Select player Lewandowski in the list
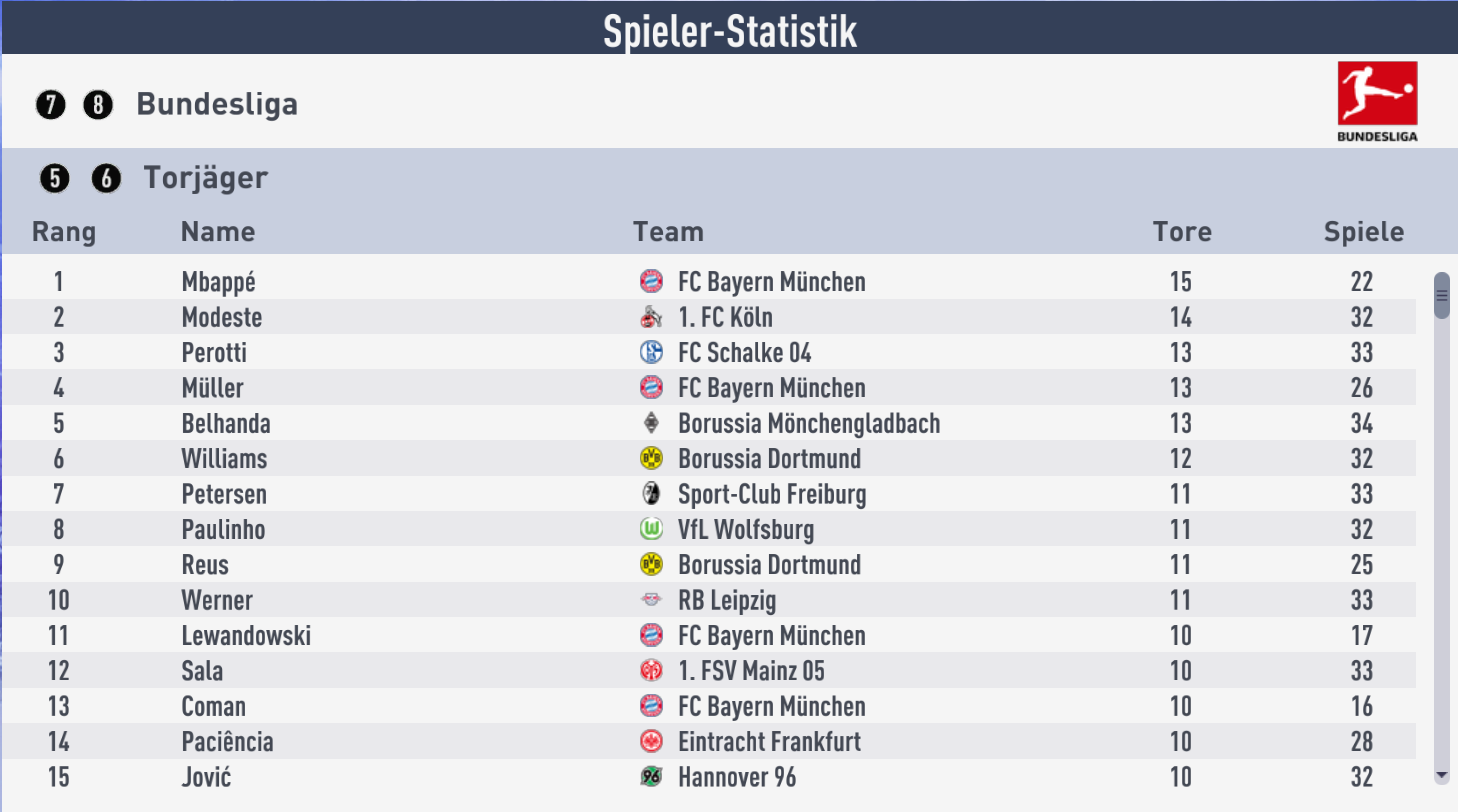 pyautogui.click(x=246, y=636)
